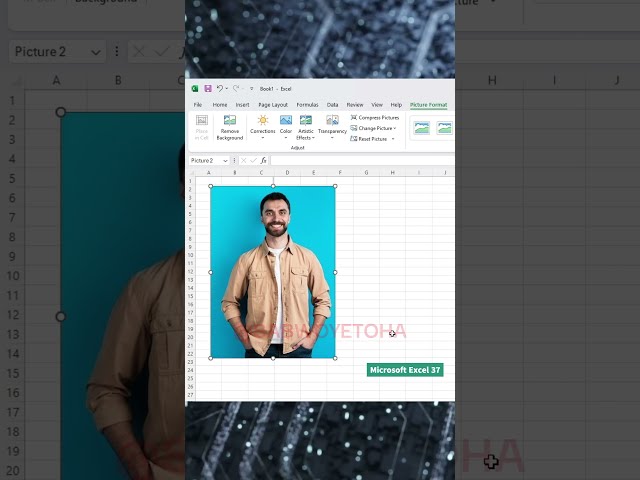Click the Name Box showing Picture 2
The image size is (640, 480).
[x=205, y=160]
